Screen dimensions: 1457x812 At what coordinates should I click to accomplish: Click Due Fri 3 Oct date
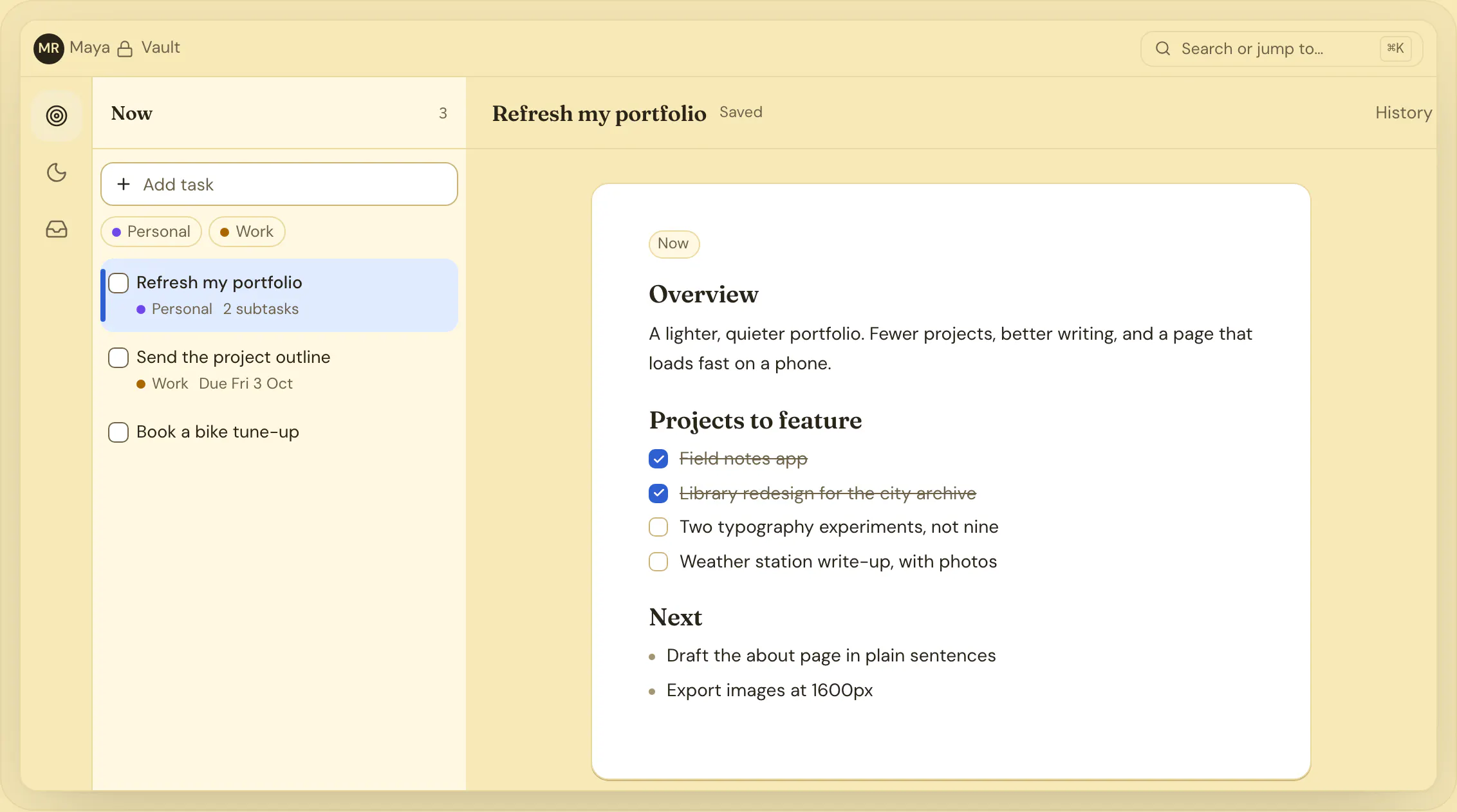[246, 384]
